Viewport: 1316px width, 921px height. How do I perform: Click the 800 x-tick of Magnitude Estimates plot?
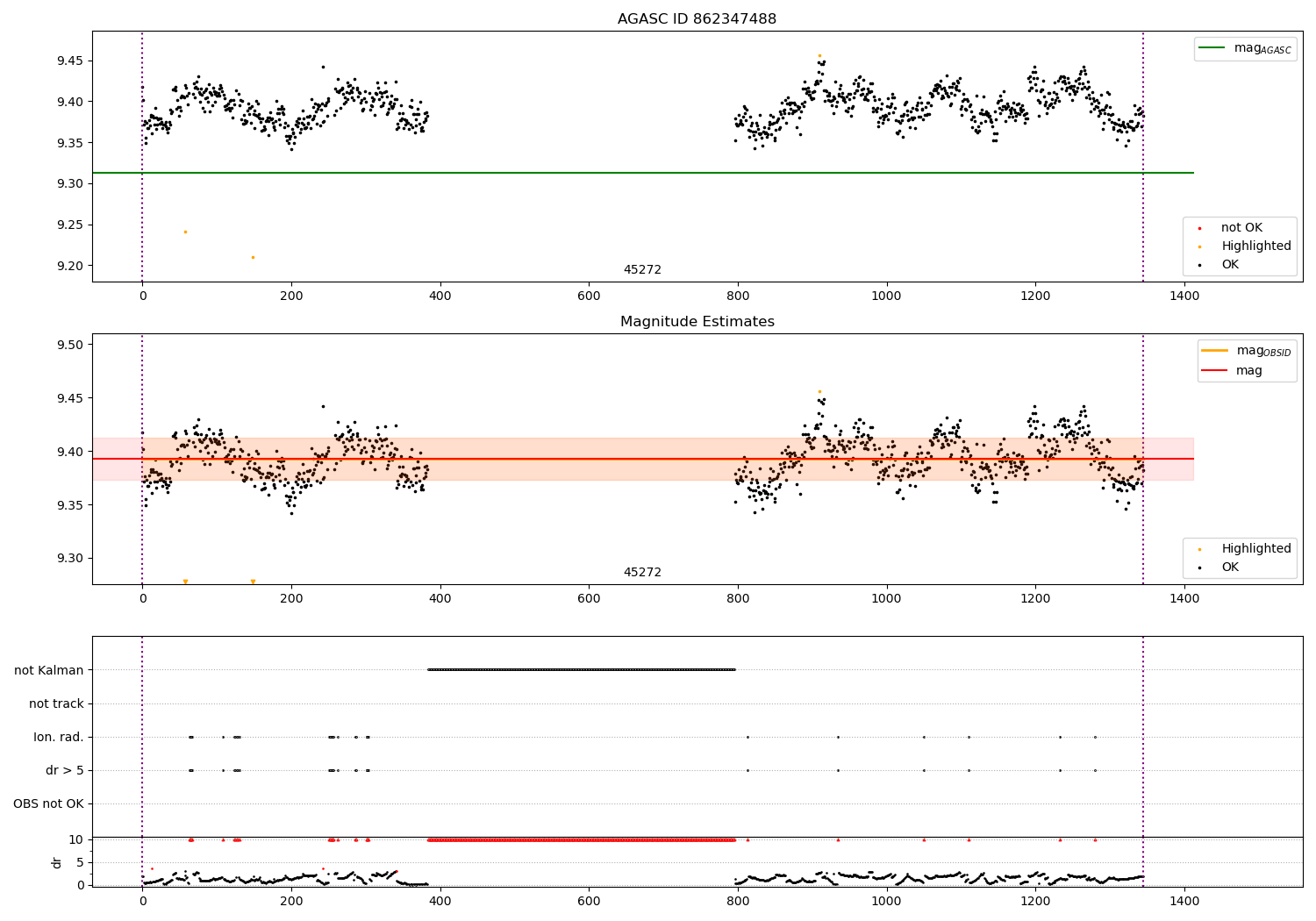click(738, 599)
